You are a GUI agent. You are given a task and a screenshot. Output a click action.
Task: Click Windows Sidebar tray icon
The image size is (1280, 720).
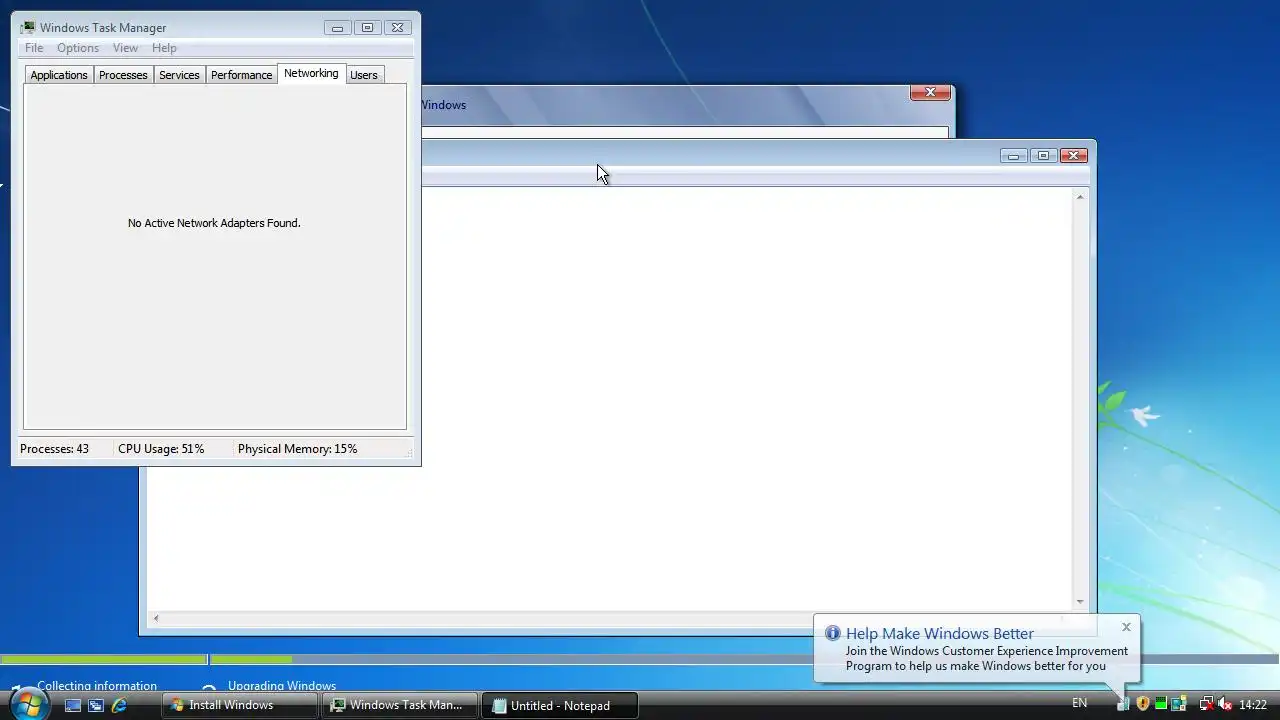click(1179, 703)
